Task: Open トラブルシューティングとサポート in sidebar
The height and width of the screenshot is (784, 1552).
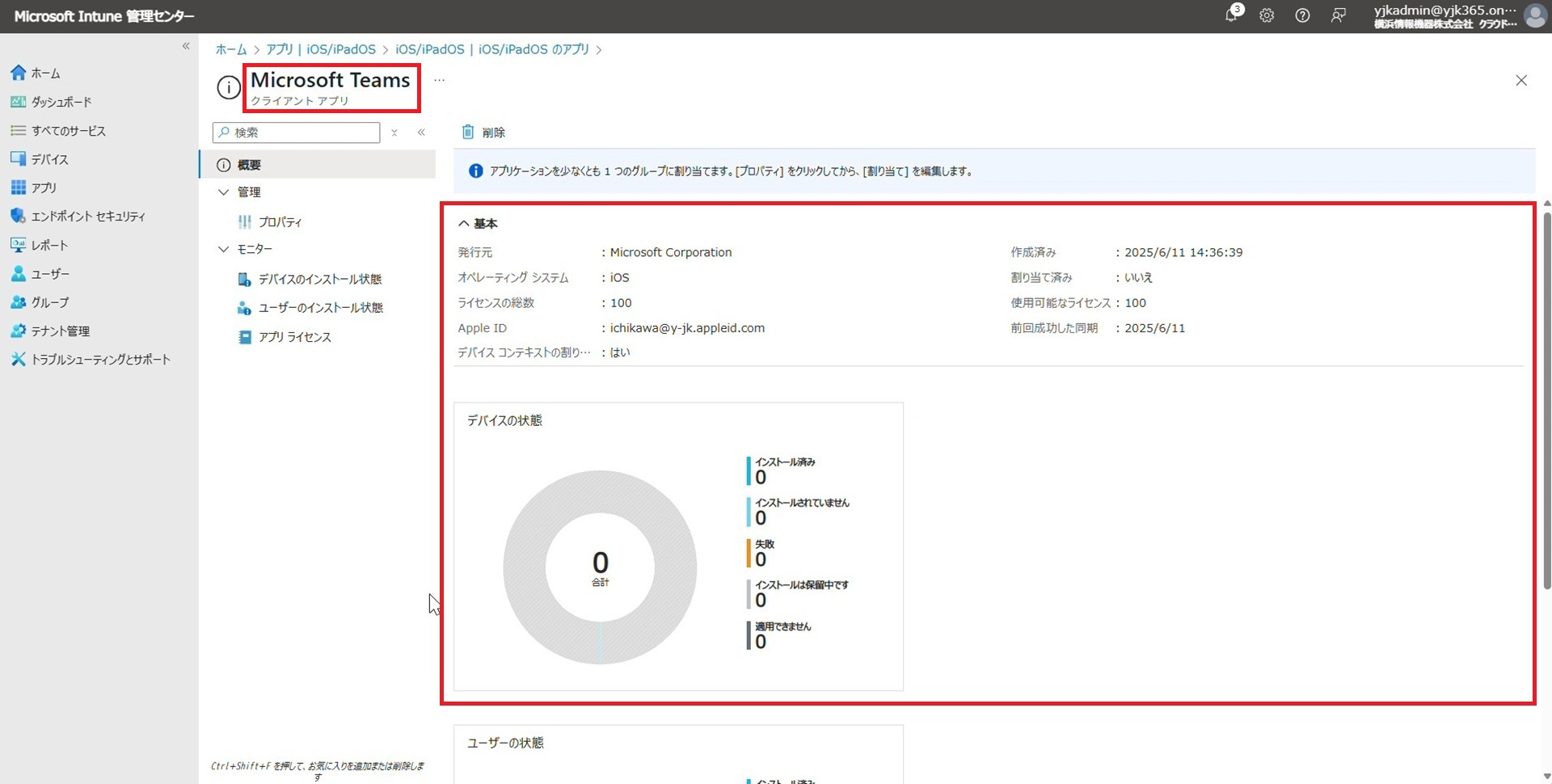Action: pos(100,360)
